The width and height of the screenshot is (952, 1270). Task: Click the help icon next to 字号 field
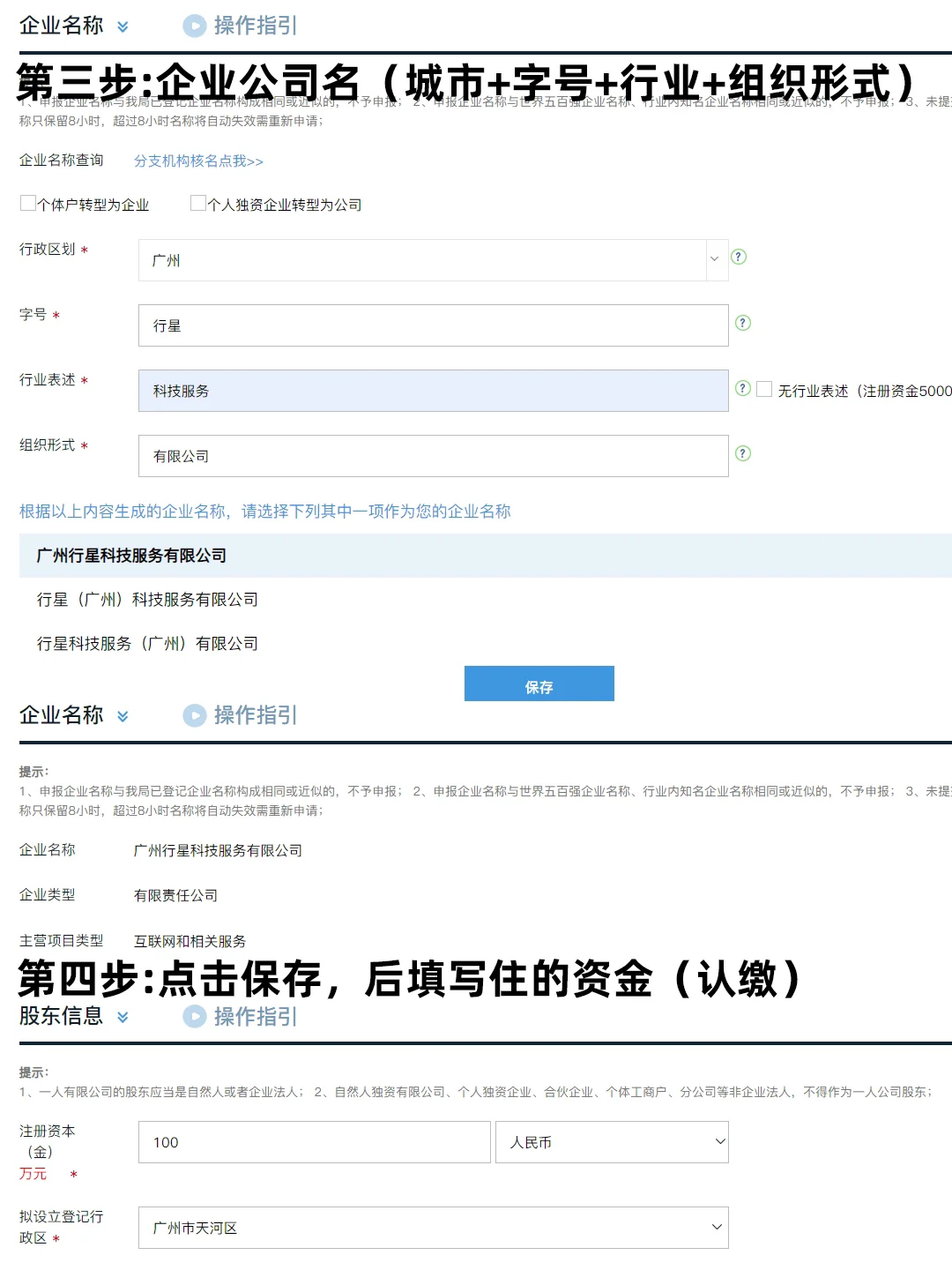[x=743, y=323]
